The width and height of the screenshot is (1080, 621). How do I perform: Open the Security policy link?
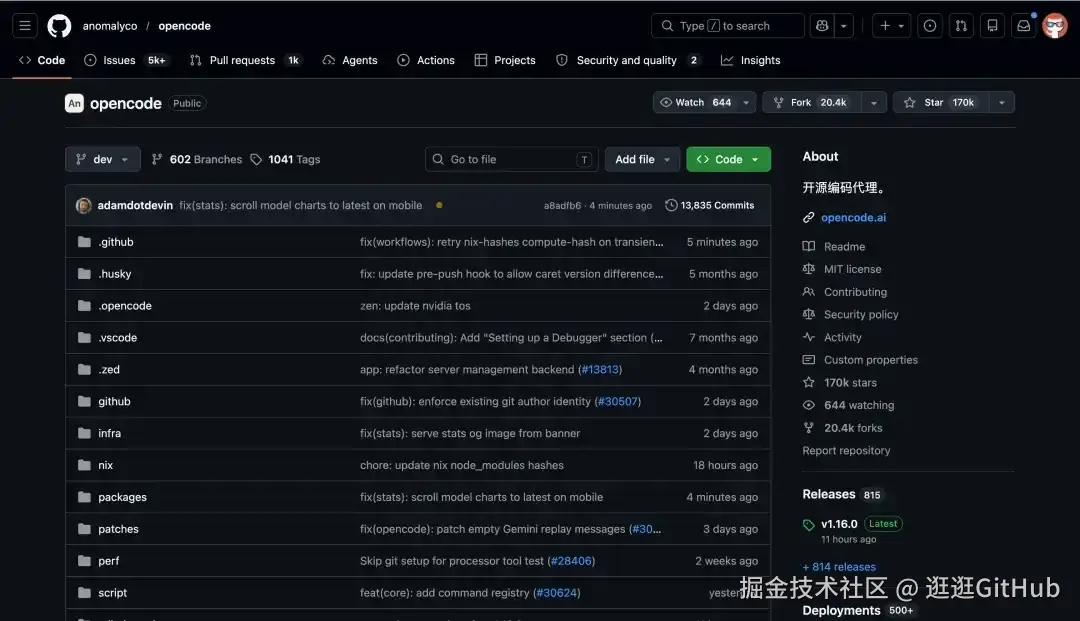860,314
